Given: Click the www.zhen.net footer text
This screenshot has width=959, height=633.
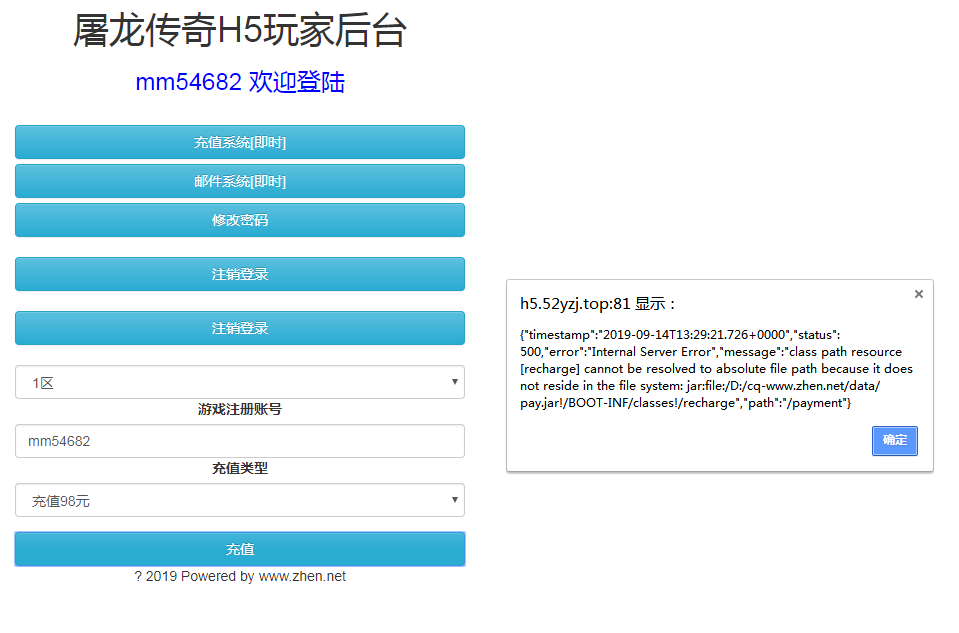Looking at the screenshot, I should coord(302,577).
